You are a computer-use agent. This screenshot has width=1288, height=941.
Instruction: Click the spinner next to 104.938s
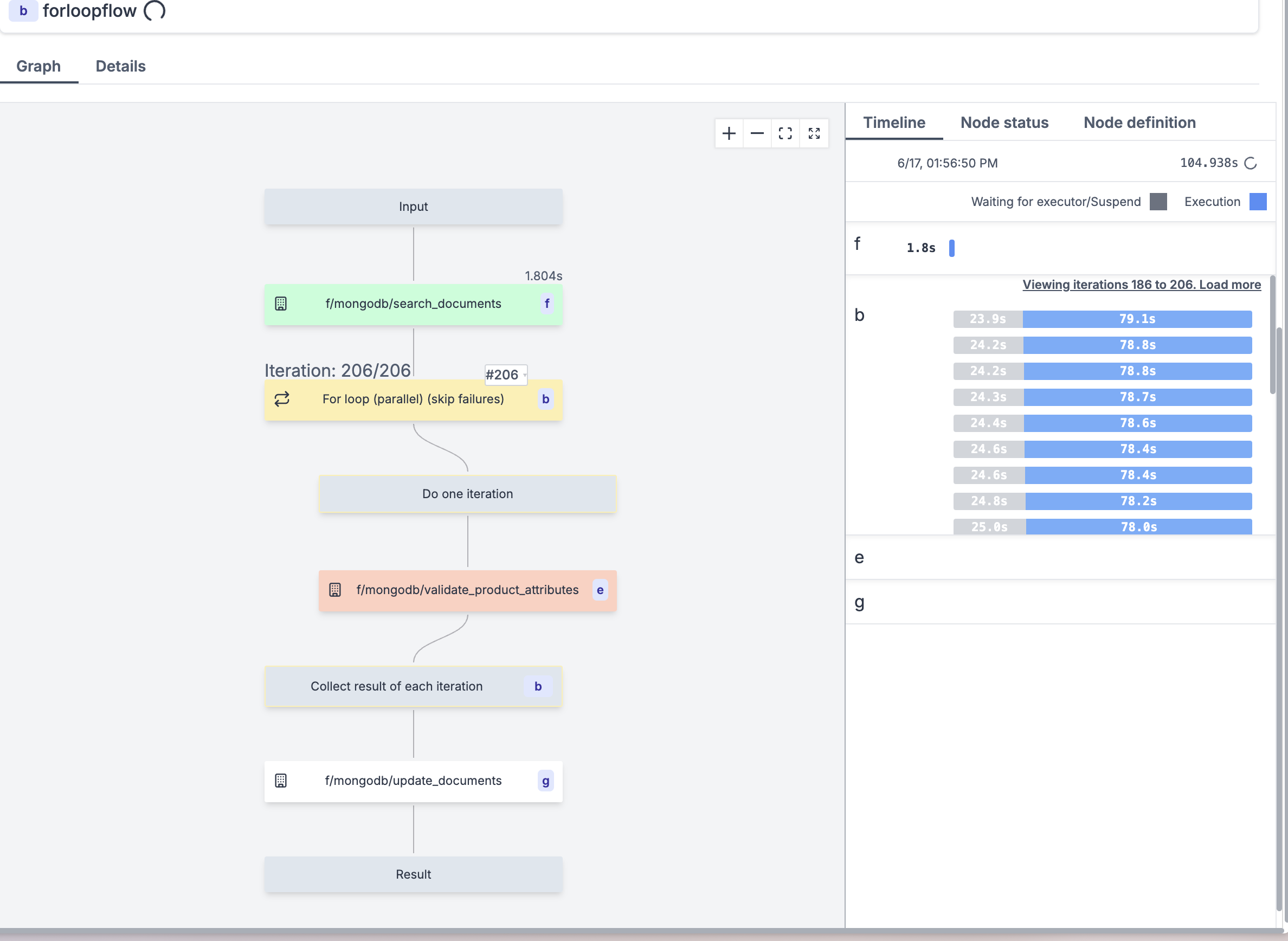click(x=1251, y=164)
